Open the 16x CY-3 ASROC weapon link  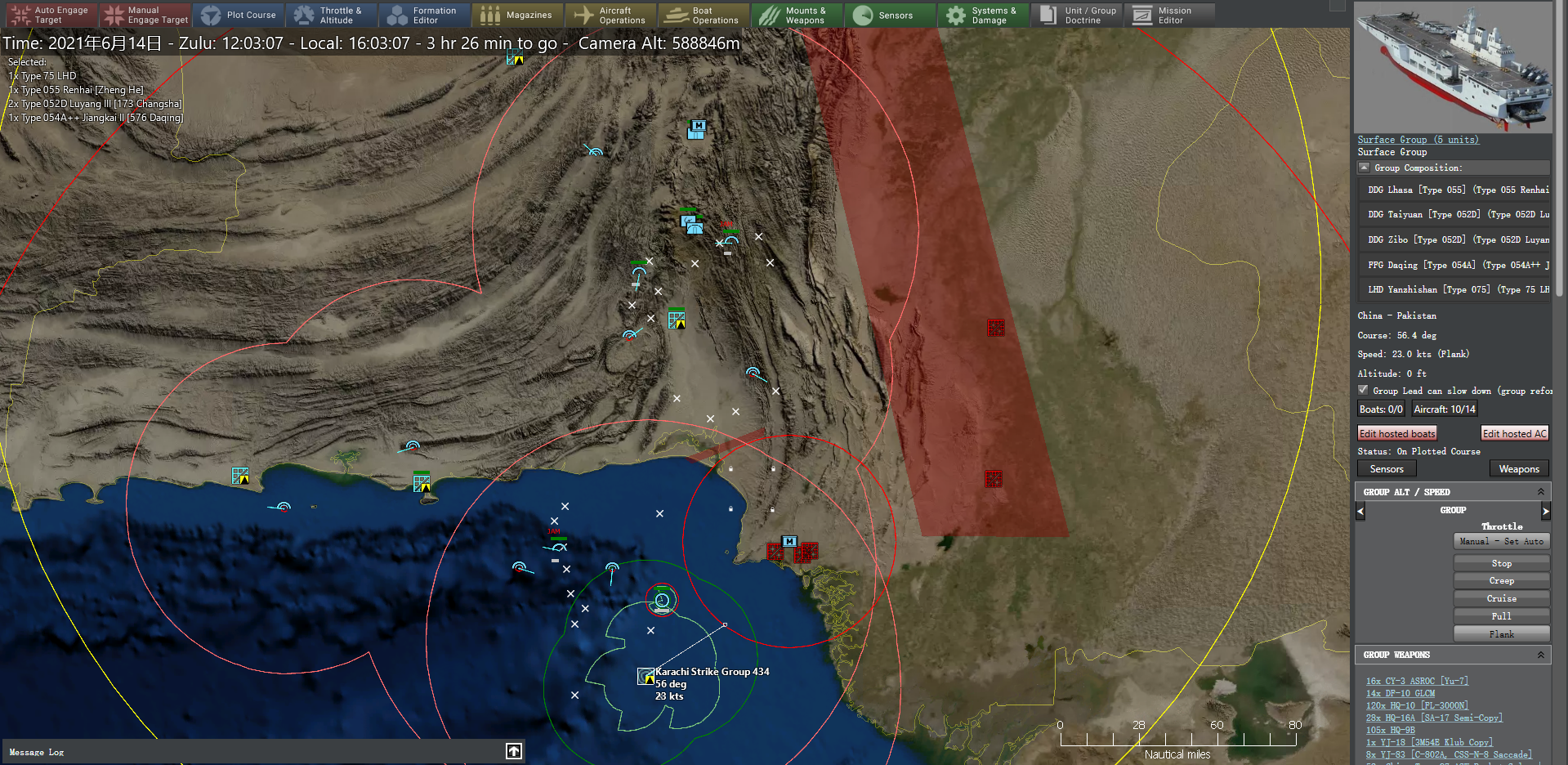tap(1418, 681)
